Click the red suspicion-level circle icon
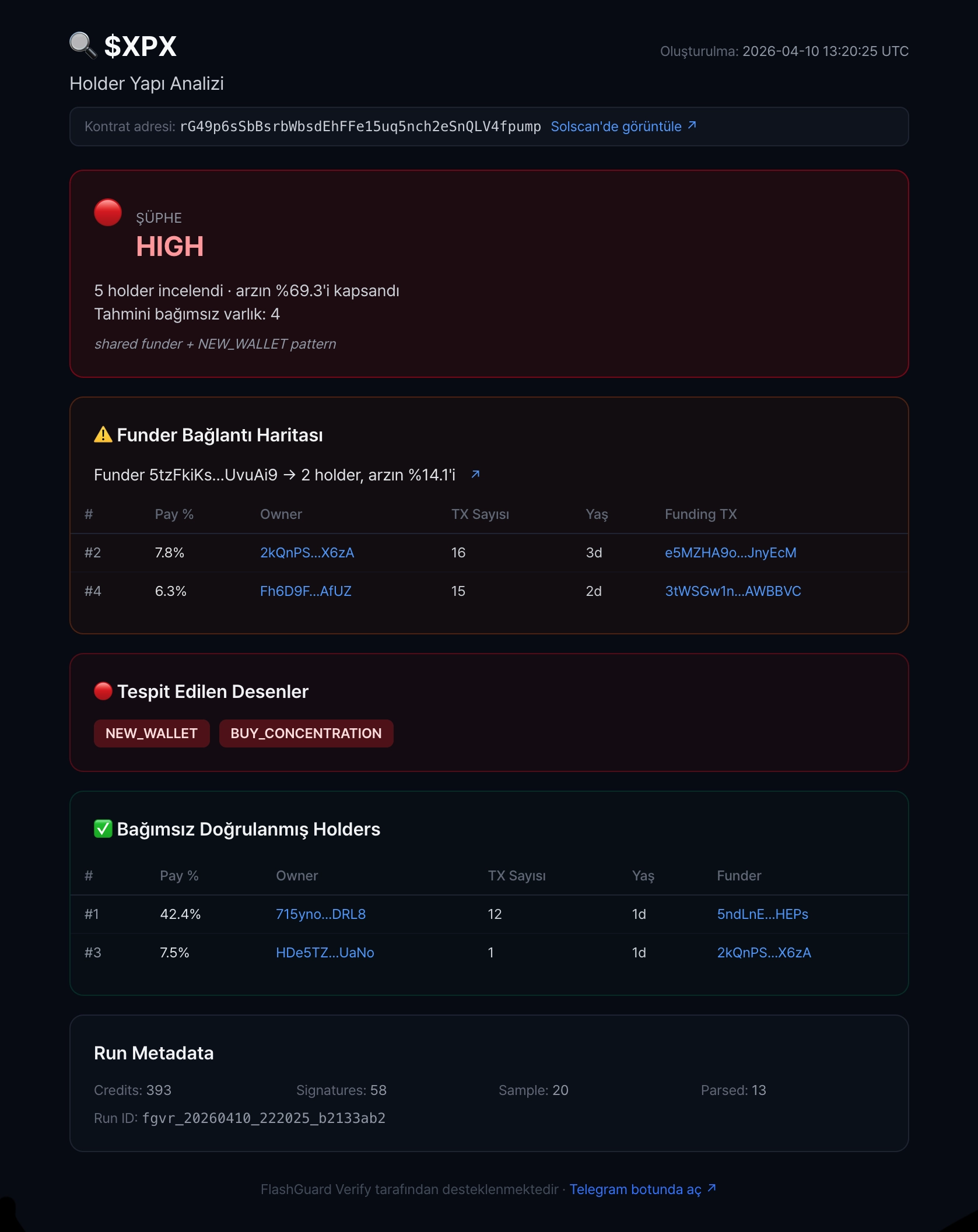This screenshot has width=978, height=1232. [108, 212]
